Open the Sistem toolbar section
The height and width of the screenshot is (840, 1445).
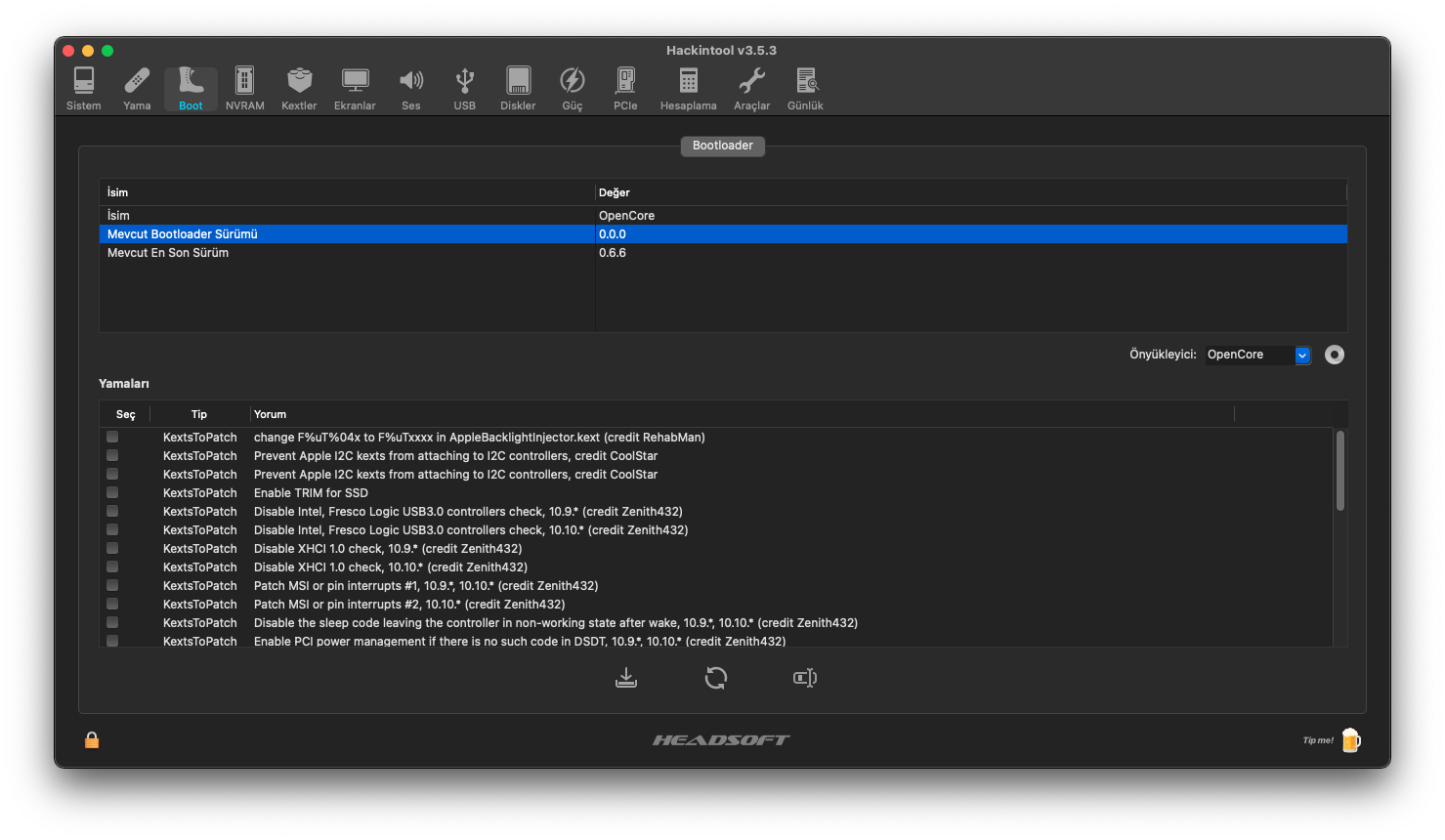pos(84,89)
